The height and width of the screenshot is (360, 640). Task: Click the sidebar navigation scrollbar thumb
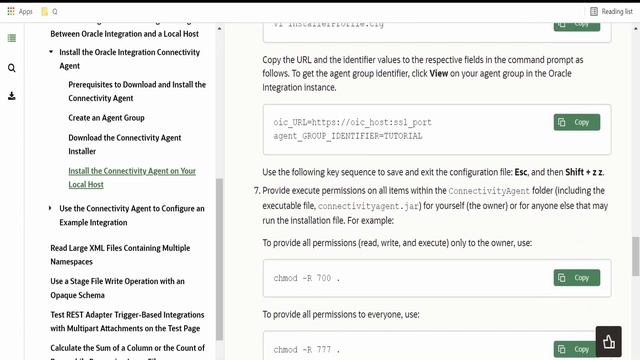[220, 259]
